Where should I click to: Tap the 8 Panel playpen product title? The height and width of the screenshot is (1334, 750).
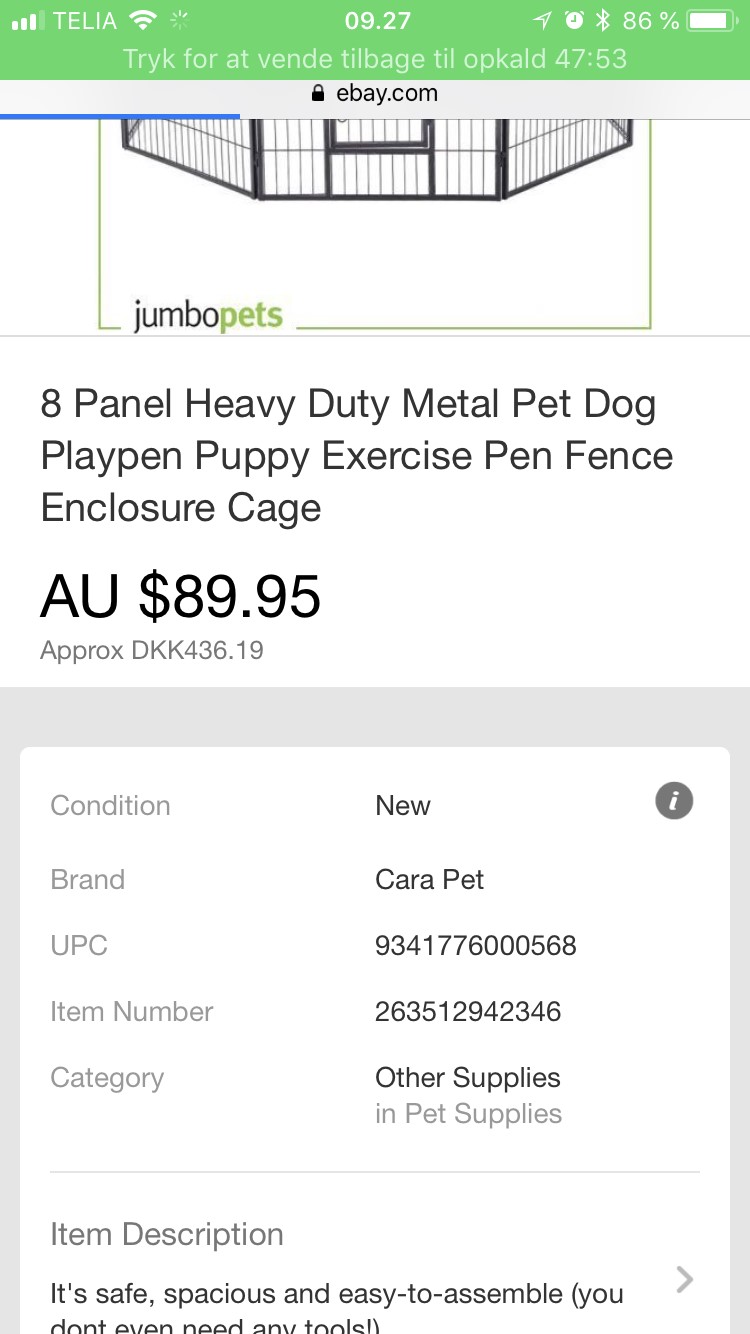click(x=356, y=456)
